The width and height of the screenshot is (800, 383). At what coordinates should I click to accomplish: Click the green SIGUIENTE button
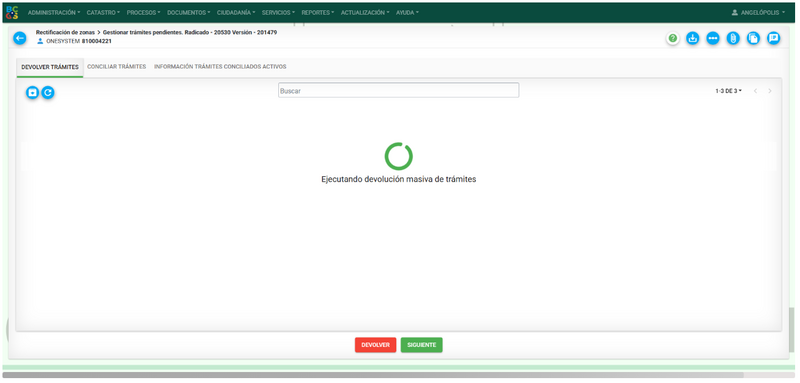pyautogui.click(x=421, y=345)
